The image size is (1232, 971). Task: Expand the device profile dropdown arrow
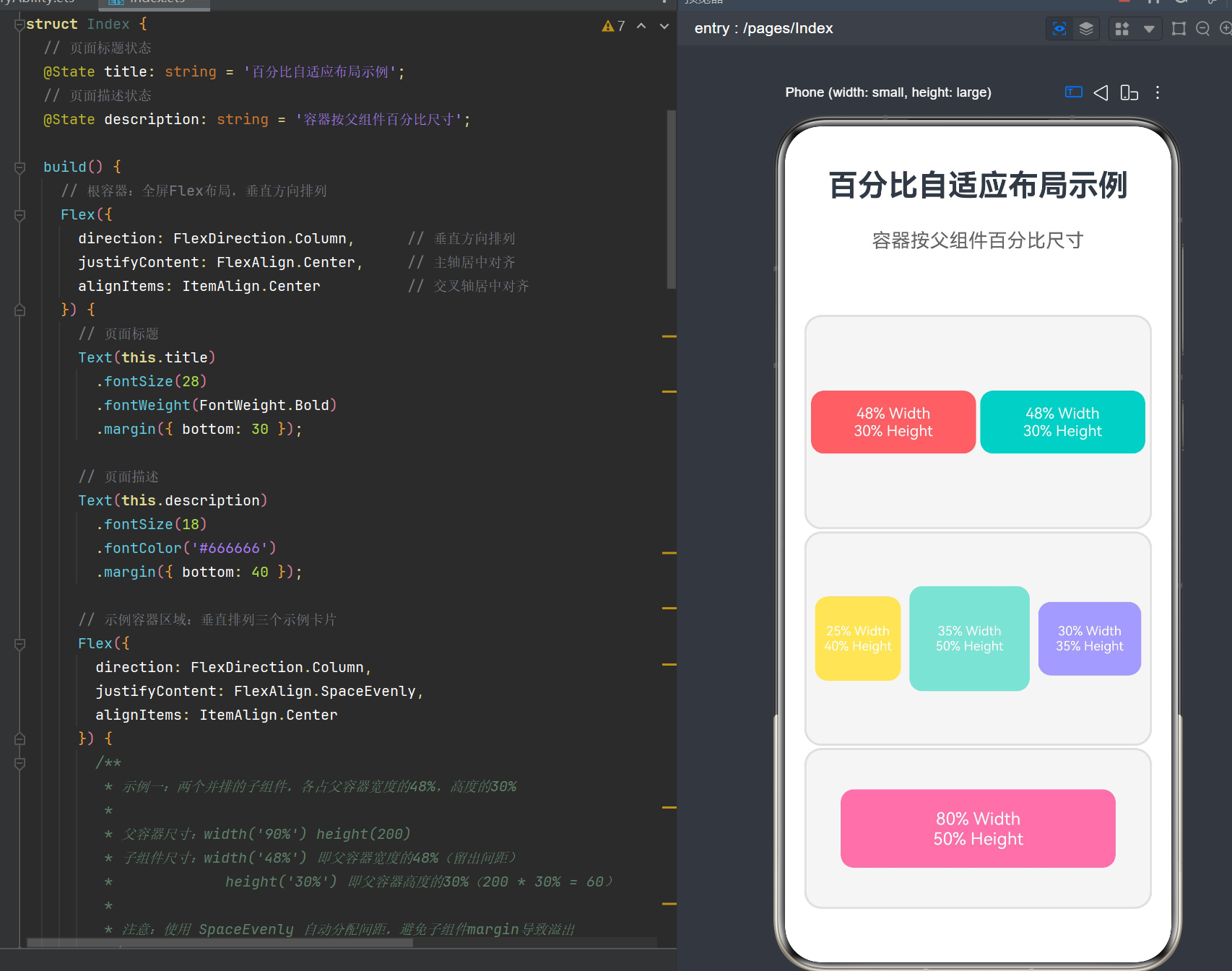[x=1149, y=29]
